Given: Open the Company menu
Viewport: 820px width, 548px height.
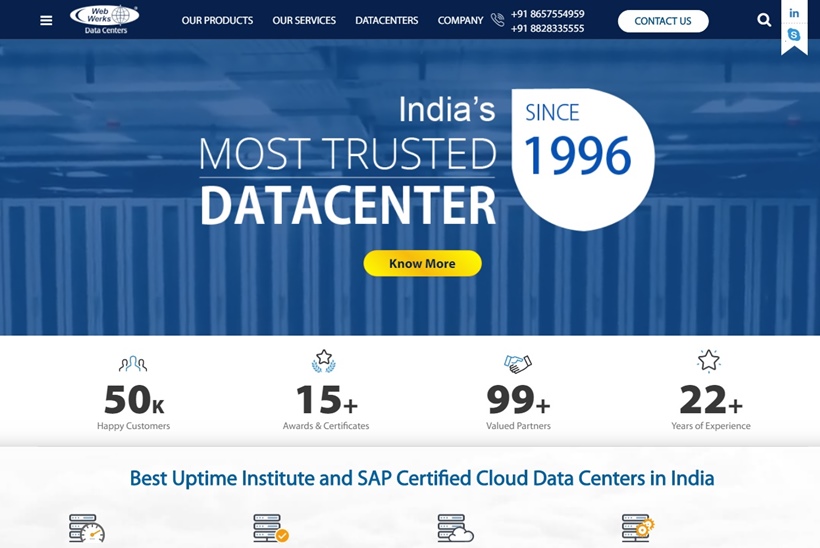Looking at the screenshot, I should [460, 20].
